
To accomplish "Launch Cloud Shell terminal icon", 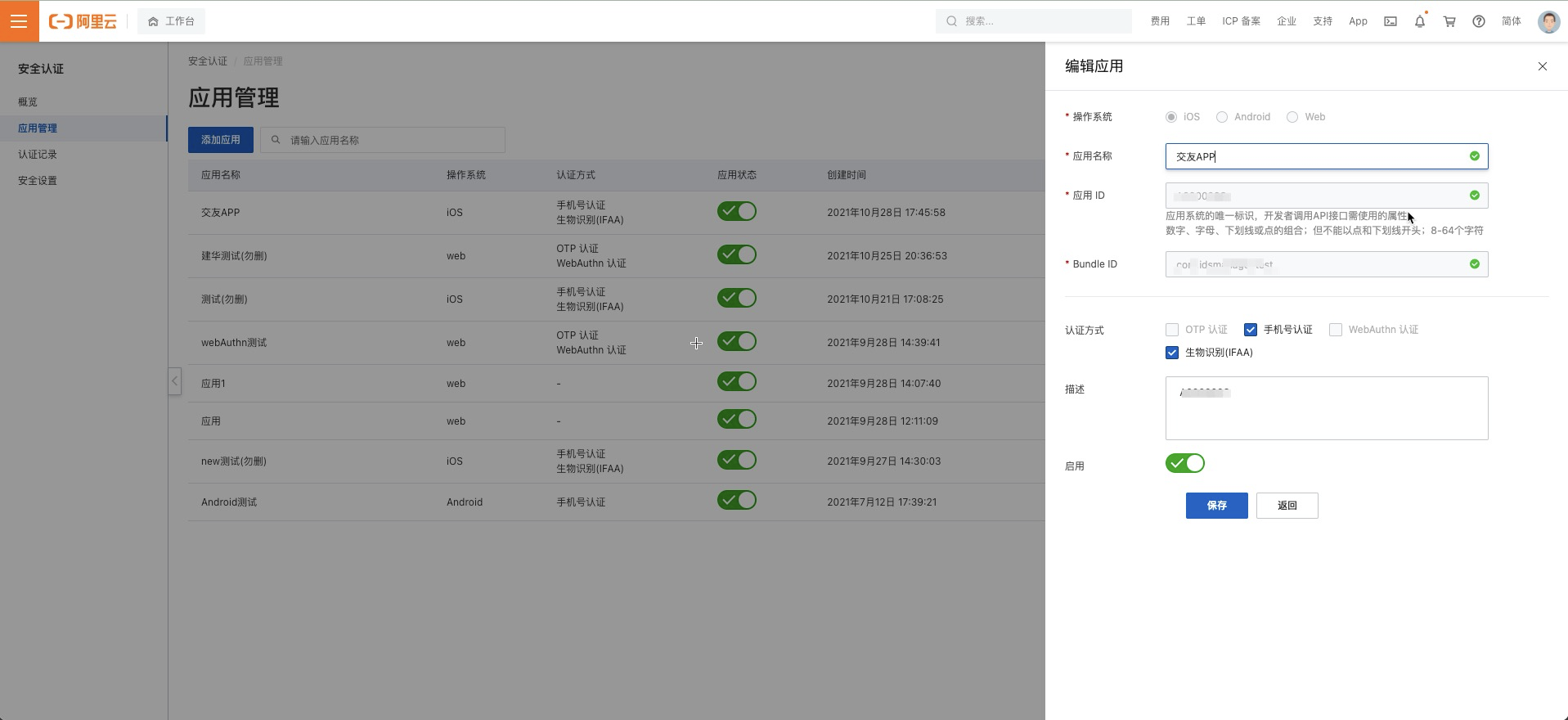I will pos(1391,21).
